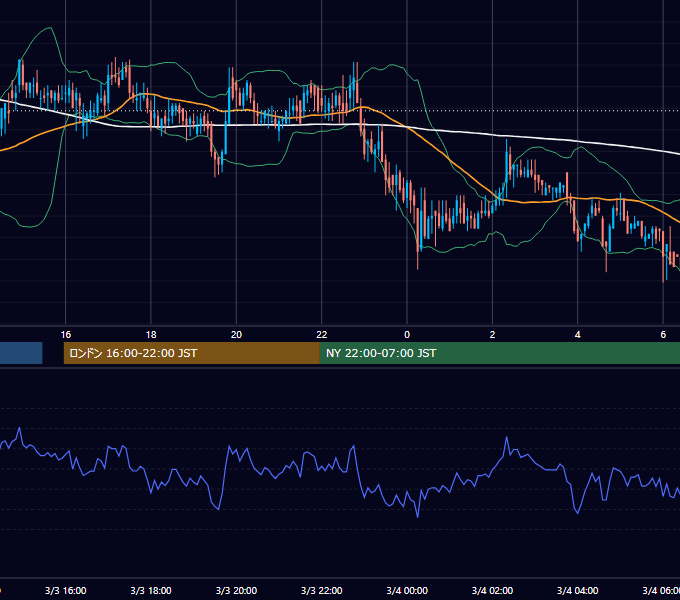
Task: Select the ロンドン 16:00-22:00 JST session bar
Action: pos(192,353)
